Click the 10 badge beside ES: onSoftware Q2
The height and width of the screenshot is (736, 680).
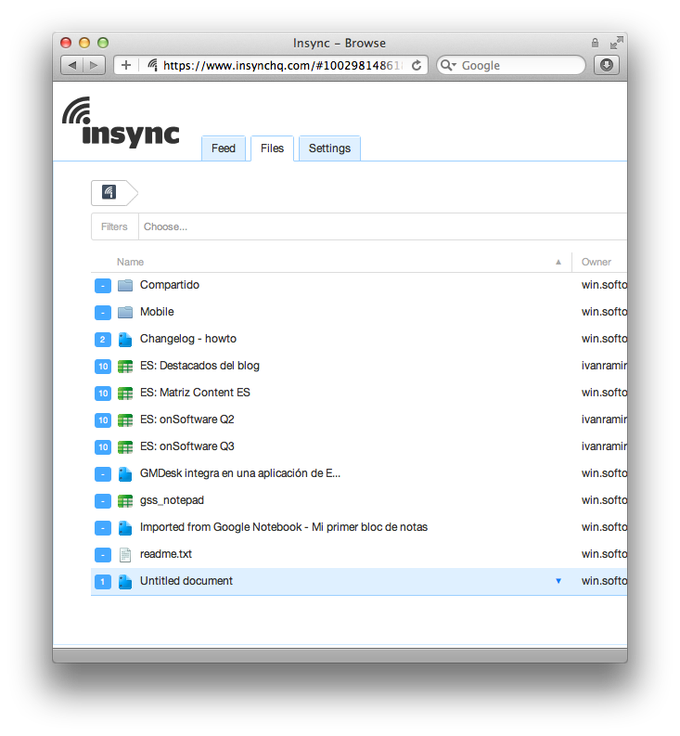coord(103,420)
